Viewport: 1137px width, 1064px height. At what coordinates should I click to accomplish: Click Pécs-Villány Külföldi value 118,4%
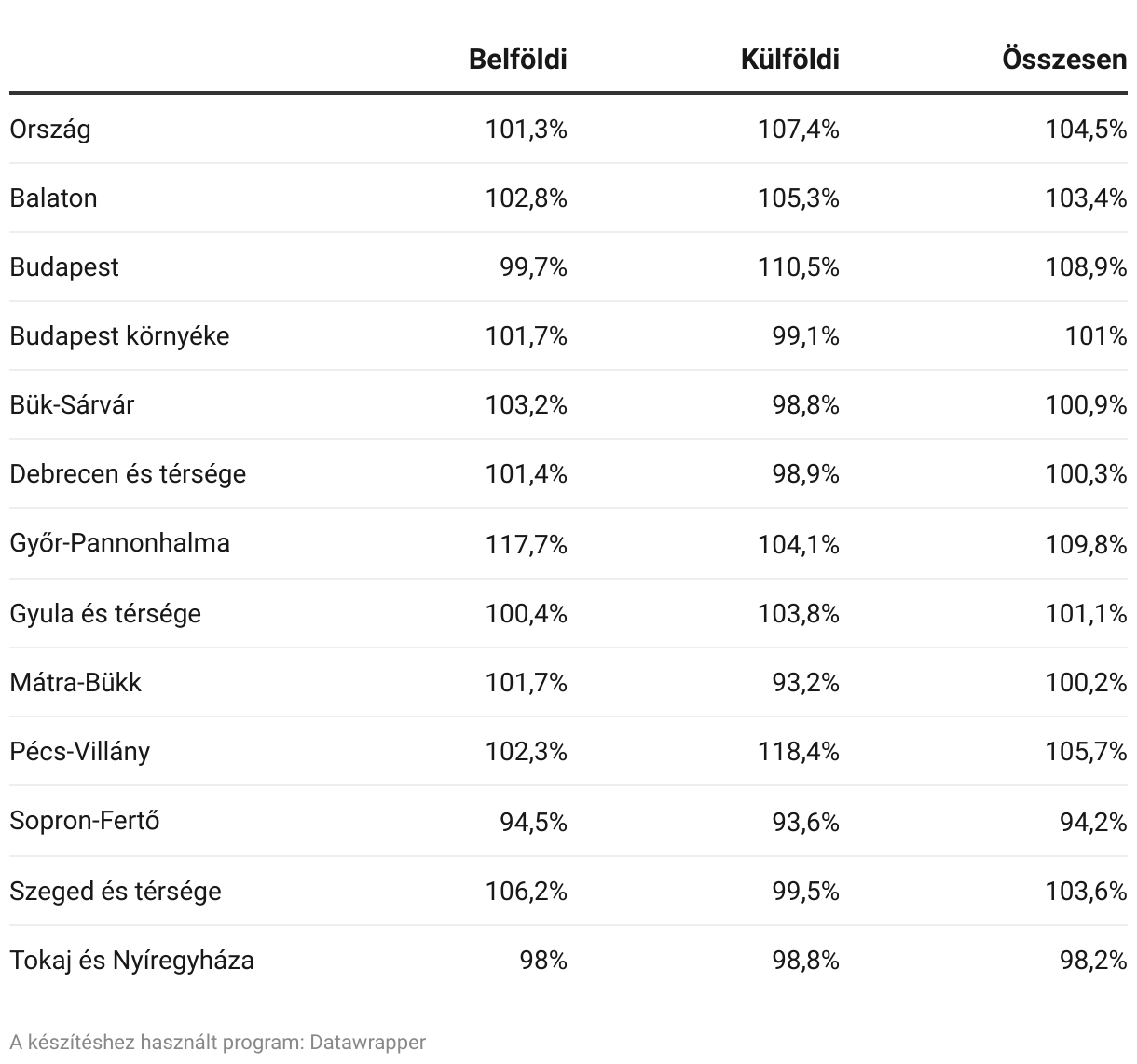798,752
